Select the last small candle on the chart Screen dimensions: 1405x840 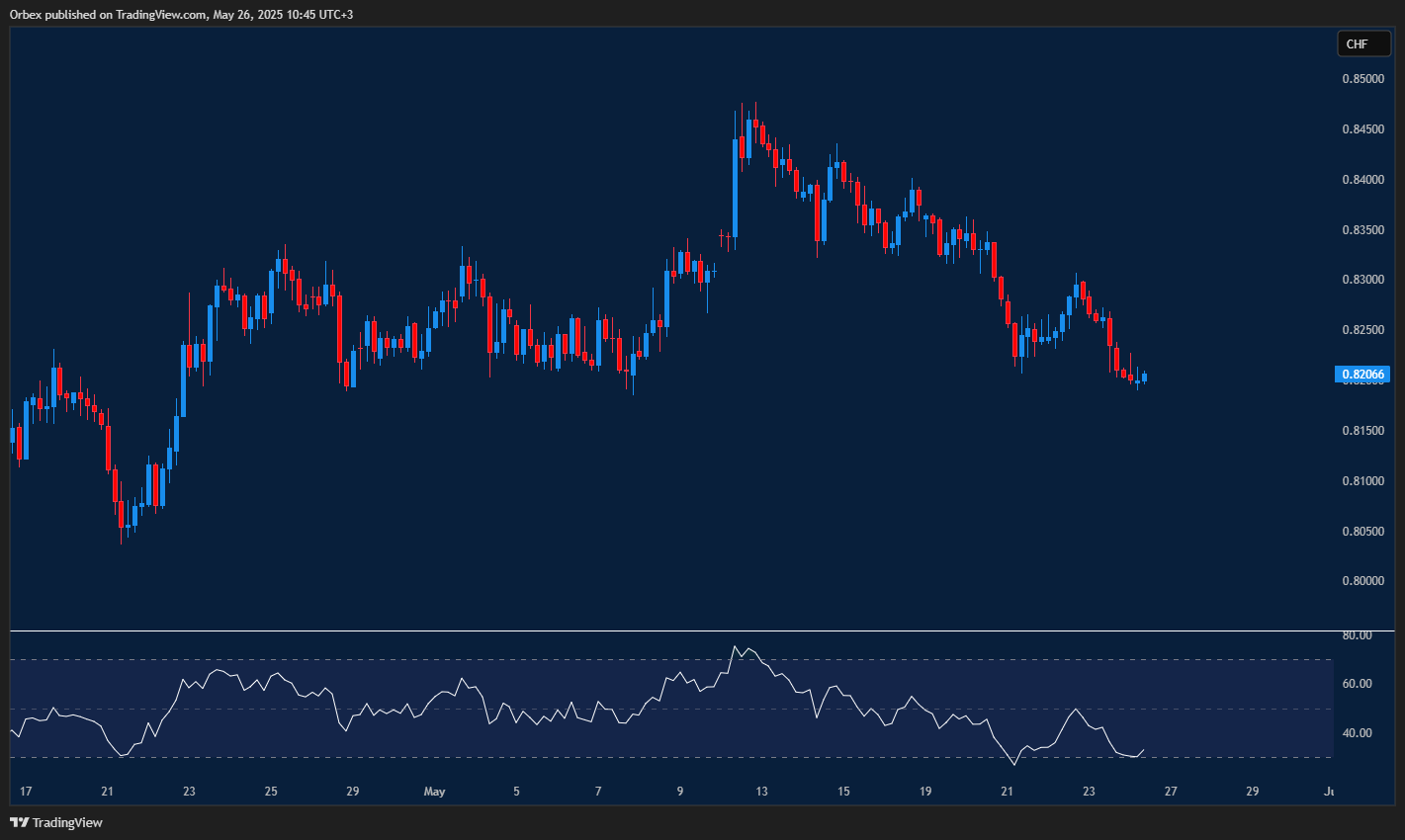coord(1145,378)
